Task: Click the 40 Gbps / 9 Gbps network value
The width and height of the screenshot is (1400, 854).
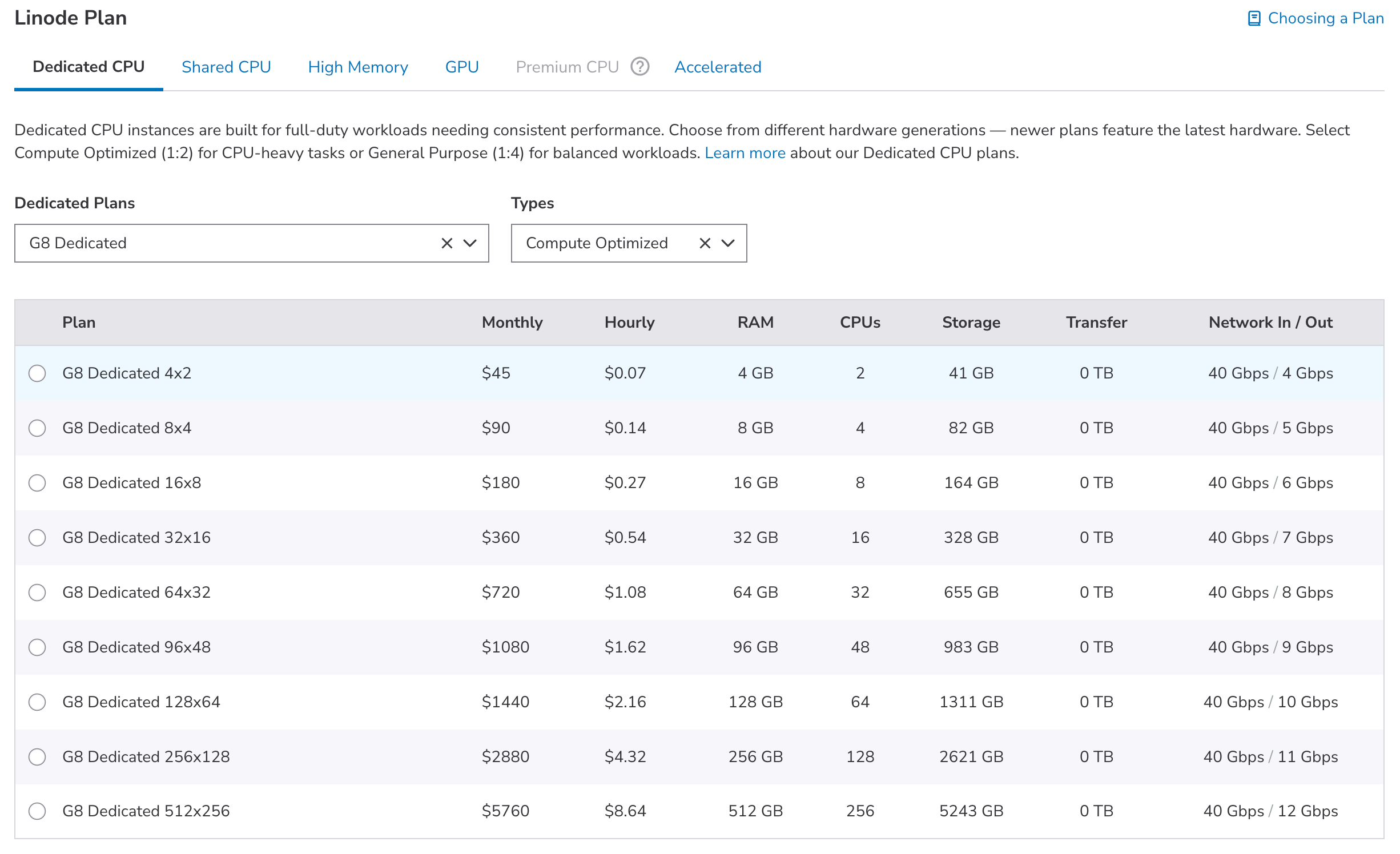Action: pos(1270,647)
